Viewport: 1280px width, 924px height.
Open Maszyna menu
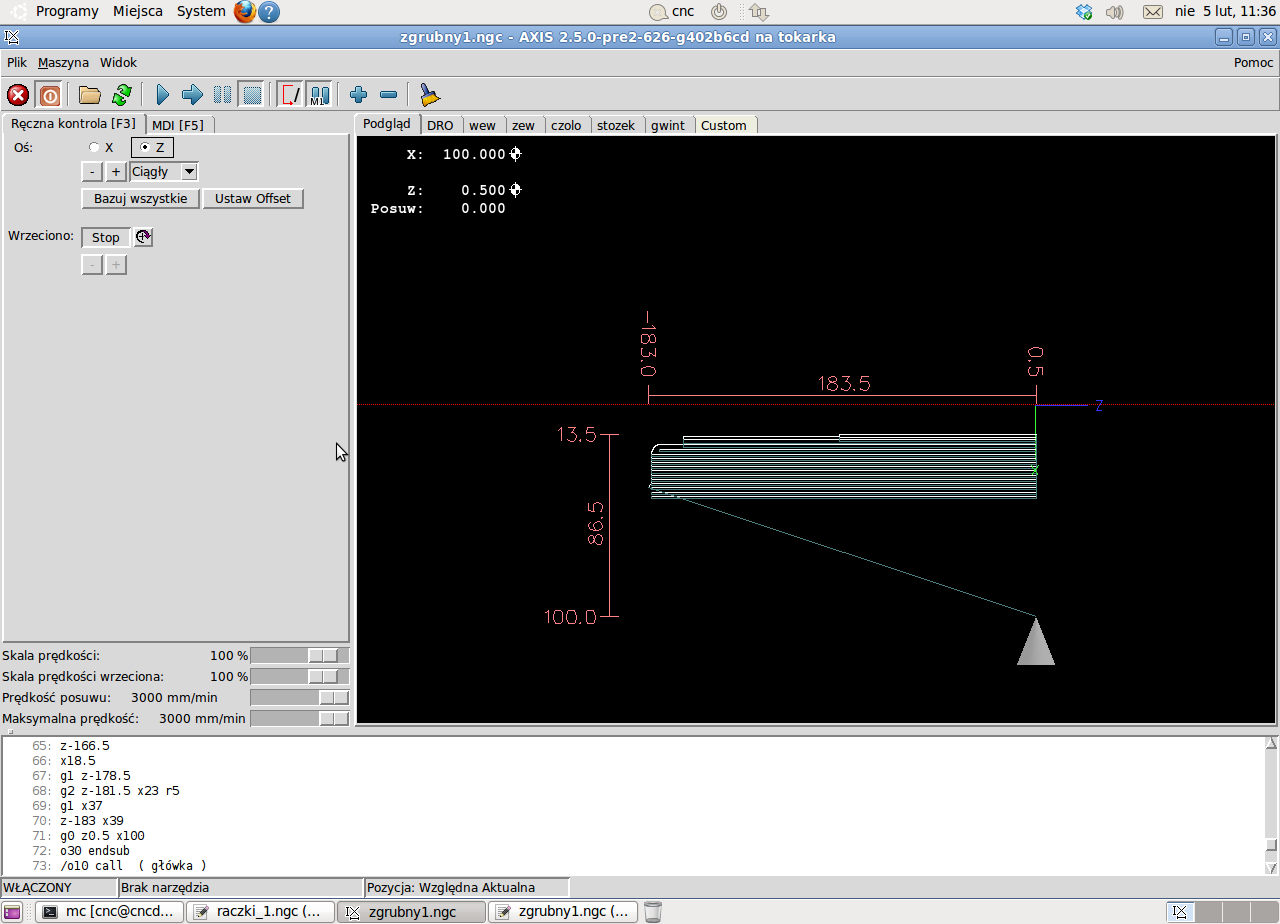coord(63,62)
